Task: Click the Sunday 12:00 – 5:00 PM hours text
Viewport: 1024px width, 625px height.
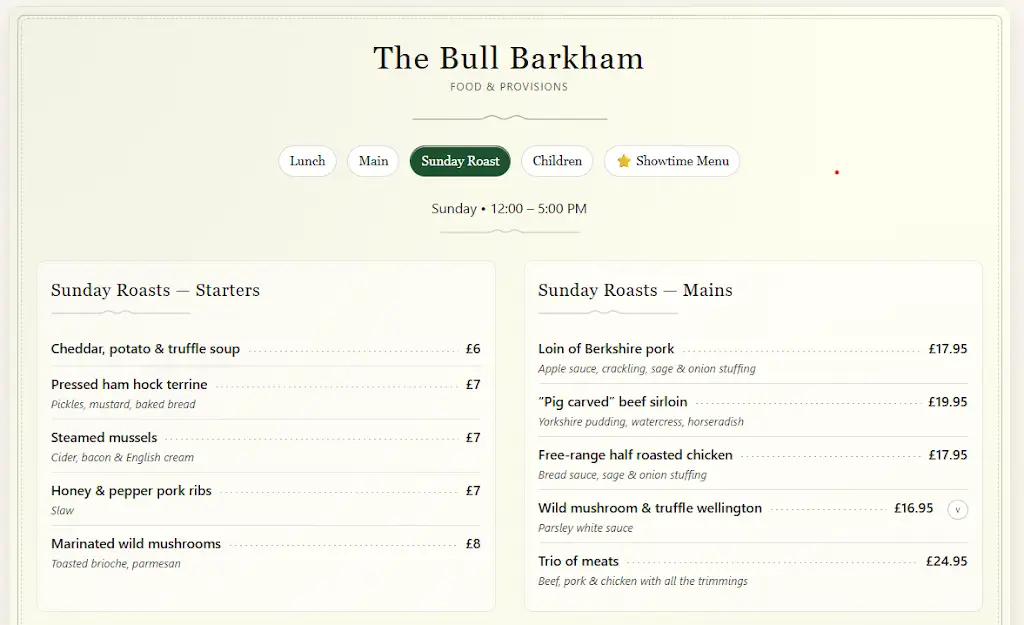Action: (x=509, y=209)
